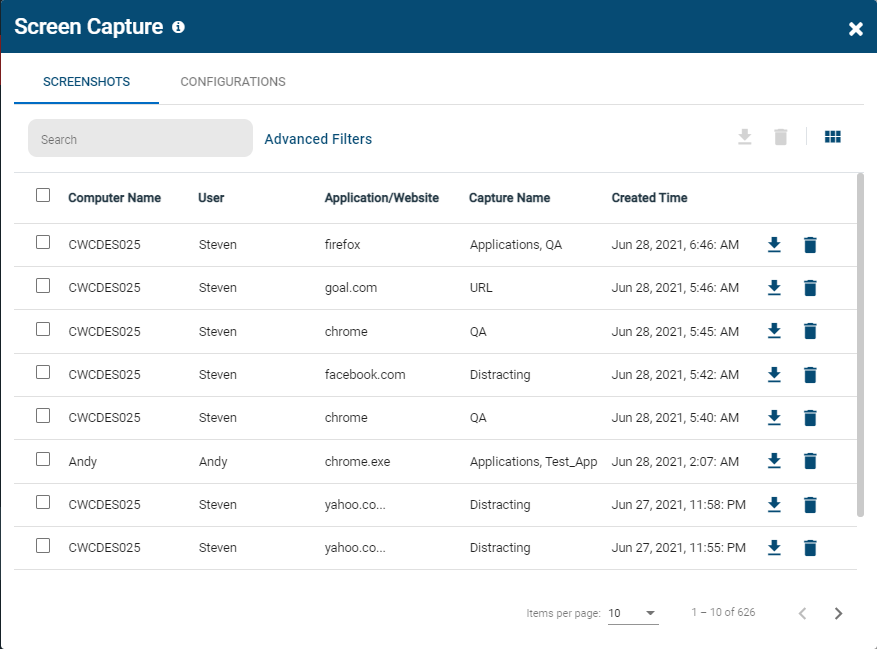Download the firefox screenshot
The width and height of the screenshot is (877, 649).
[x=774, y=244]
